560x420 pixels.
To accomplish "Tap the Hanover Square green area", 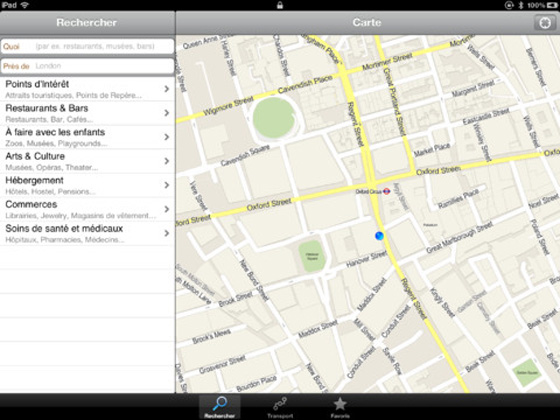I will pos(312,256).
